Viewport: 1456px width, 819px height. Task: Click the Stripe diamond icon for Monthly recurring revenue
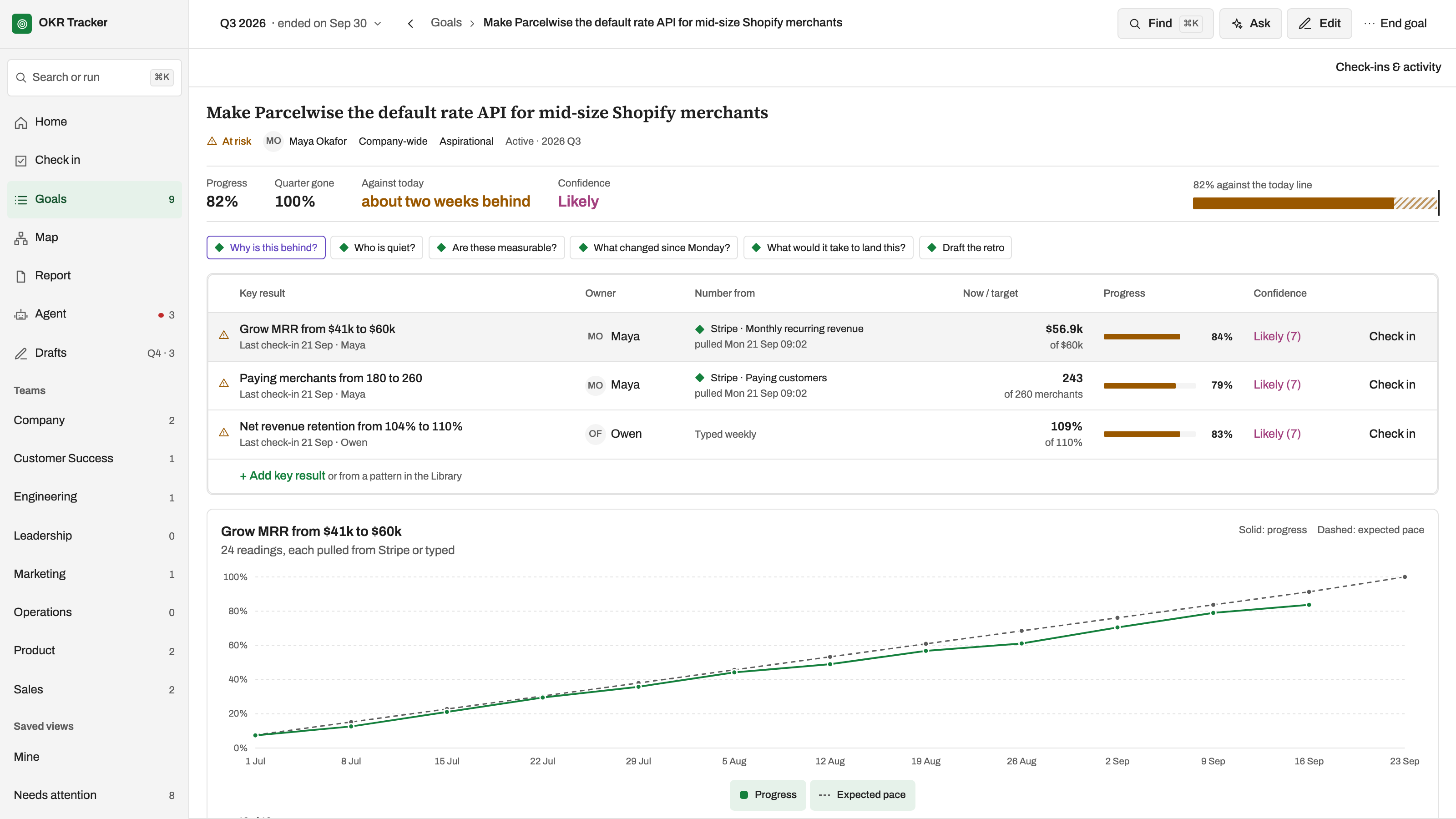[700, 329]
